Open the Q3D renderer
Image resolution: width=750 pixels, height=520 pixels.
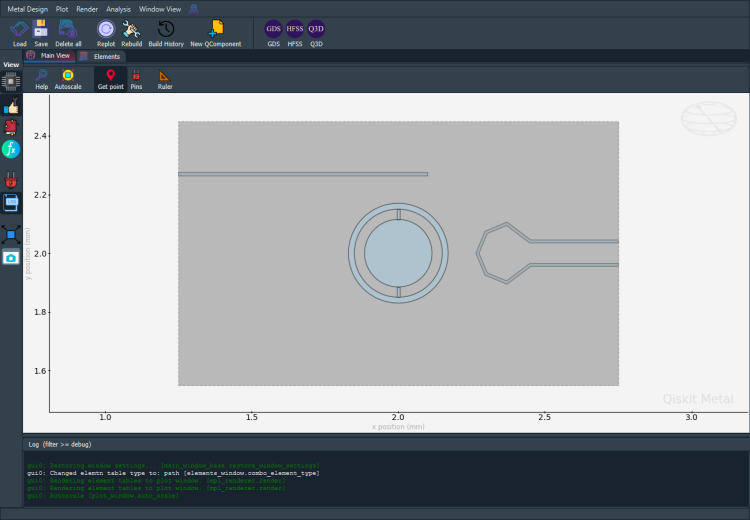tap(316, 33)
